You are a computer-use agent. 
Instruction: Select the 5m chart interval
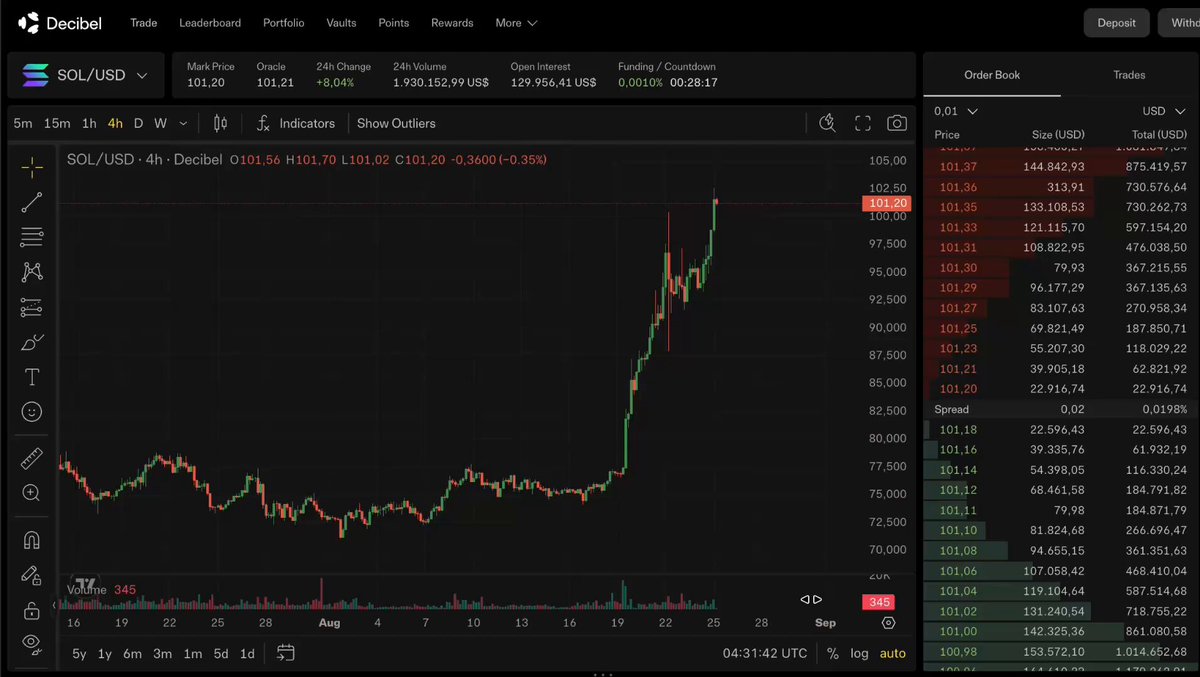23,123
